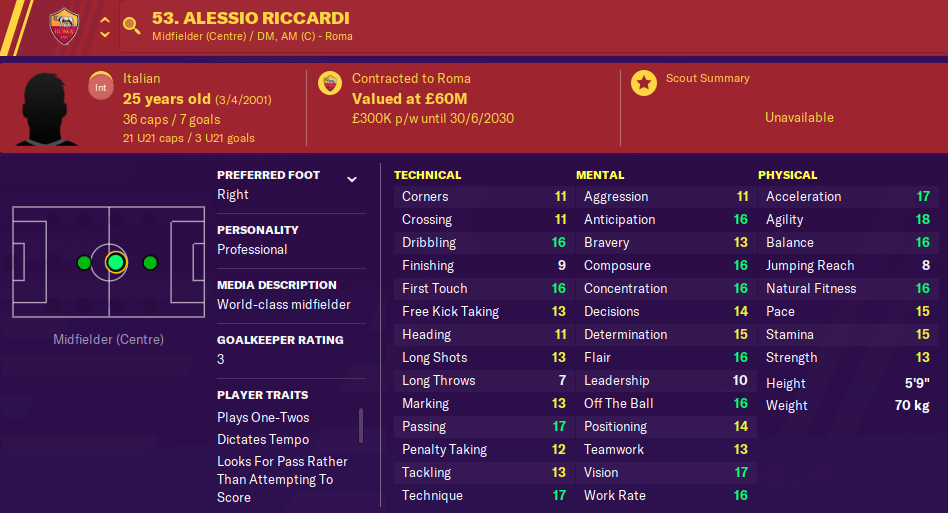Open the player search magnifier
The height and width of the screenshot is (513, 948).
pyautogui.click(x=131, y=25)
